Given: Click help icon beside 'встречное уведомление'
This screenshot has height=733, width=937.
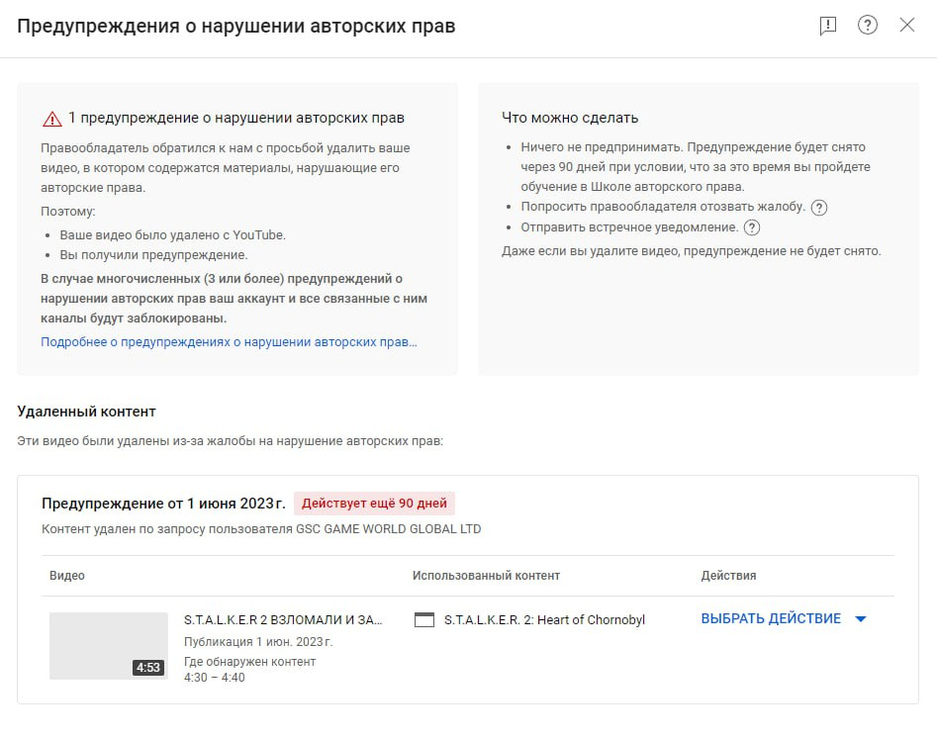Looking at the screenshot, I should [752, 228].
